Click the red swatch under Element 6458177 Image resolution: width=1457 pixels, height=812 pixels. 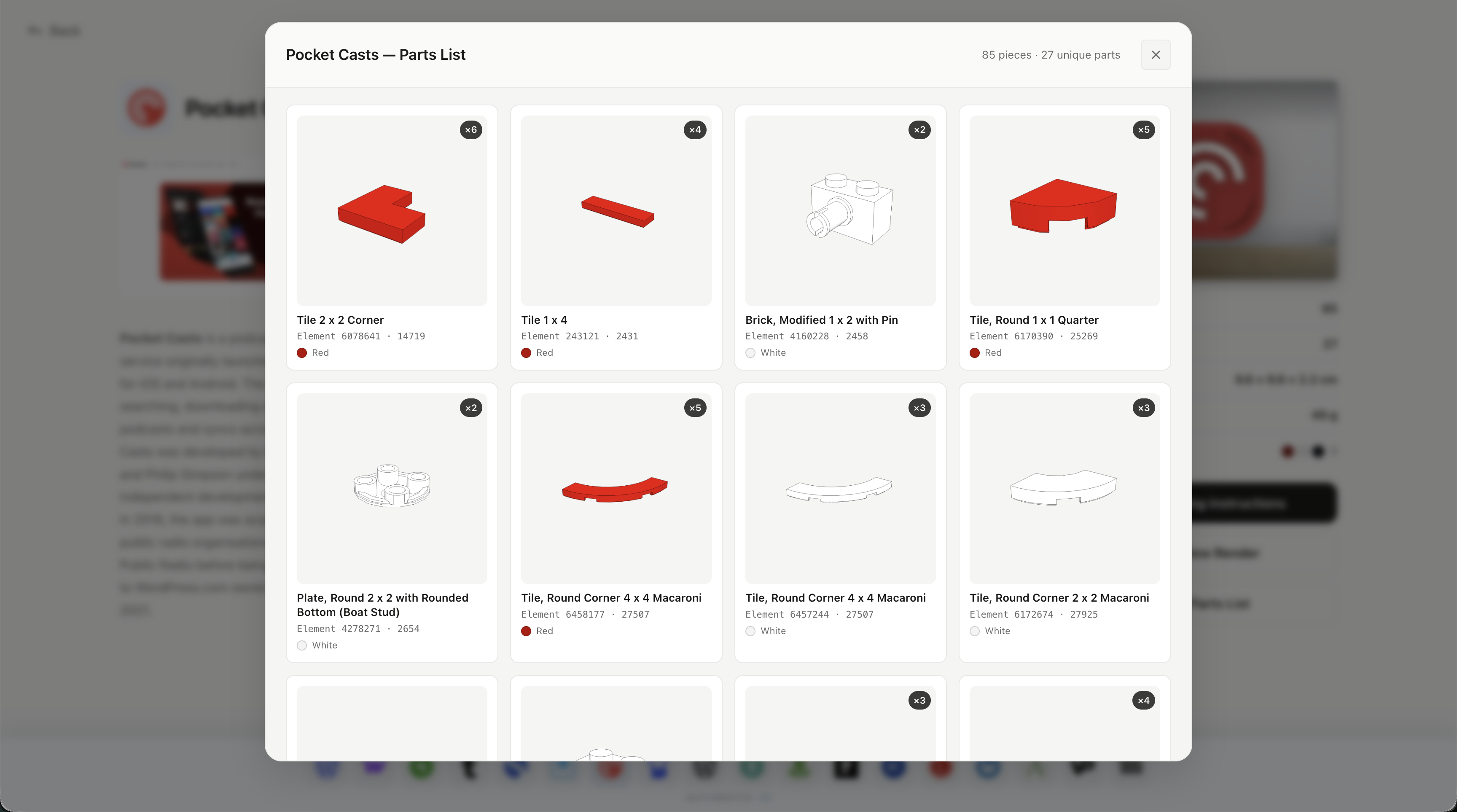click(526, 631)
